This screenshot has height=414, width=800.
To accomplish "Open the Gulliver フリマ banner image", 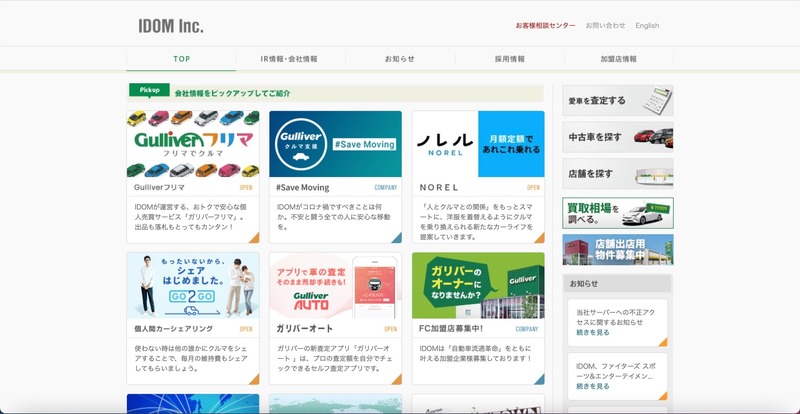I will pos(193,144).
